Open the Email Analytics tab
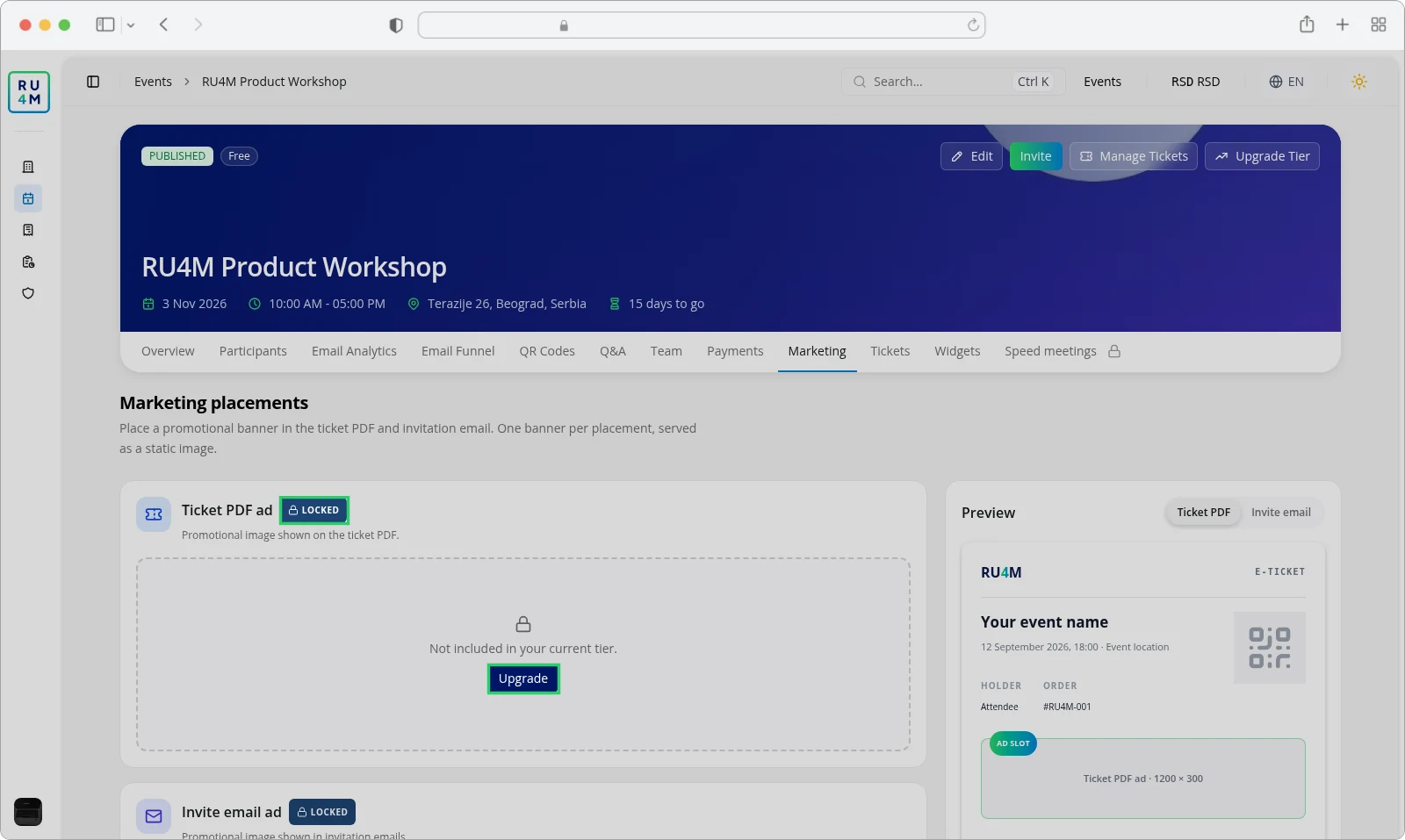1405x840 pixels. tap(354, 351)
